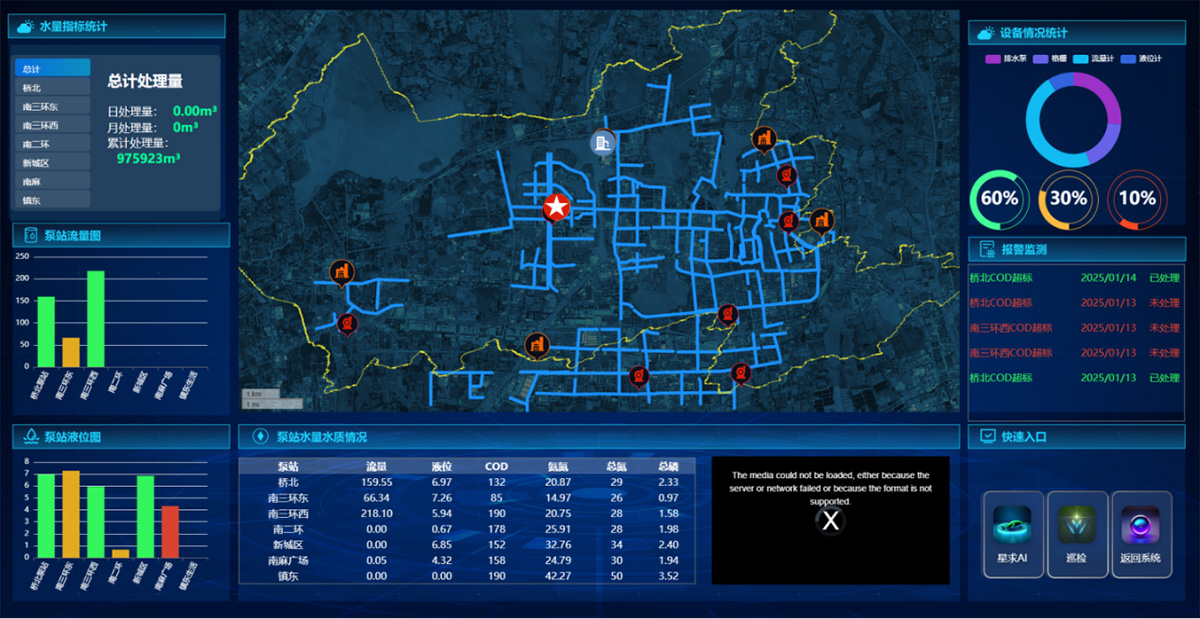The image size is (1200, 619).
Task: Click the tank icon beside 泵站流量图
Action: coord(29,236)
